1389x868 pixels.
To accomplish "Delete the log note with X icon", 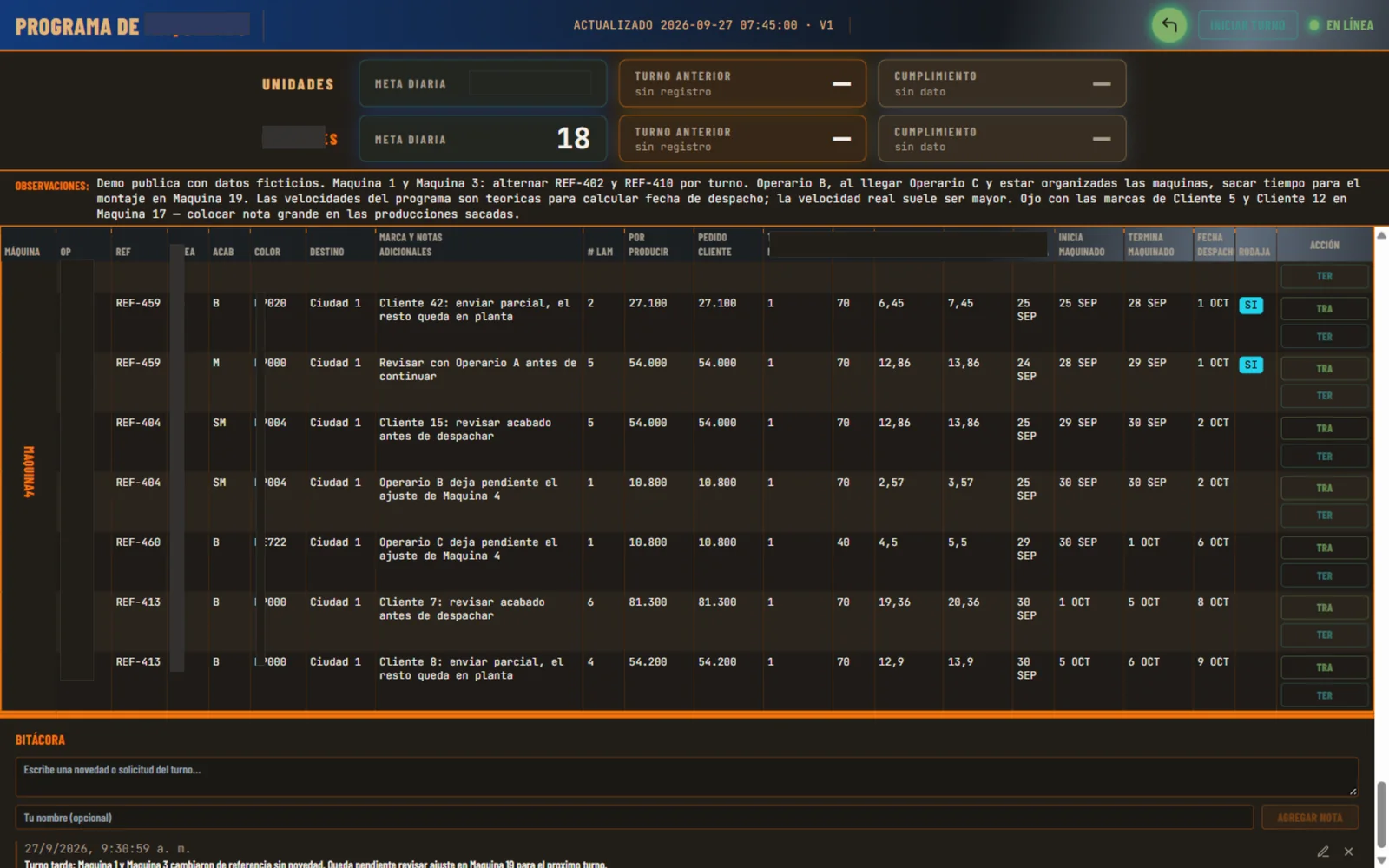I will coord(1348,852).
